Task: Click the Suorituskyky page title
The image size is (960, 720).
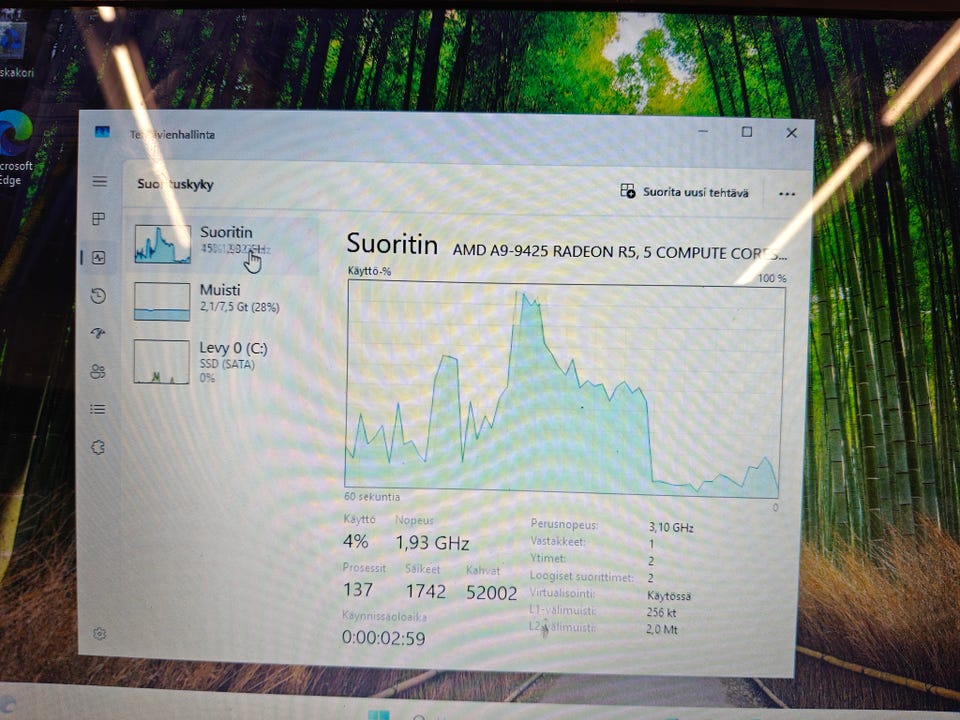Action: pos(175,184)
